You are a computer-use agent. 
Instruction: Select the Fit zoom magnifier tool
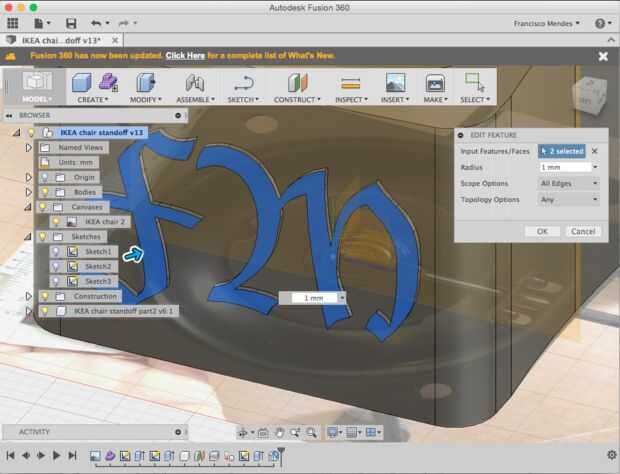tap(312, 433)
